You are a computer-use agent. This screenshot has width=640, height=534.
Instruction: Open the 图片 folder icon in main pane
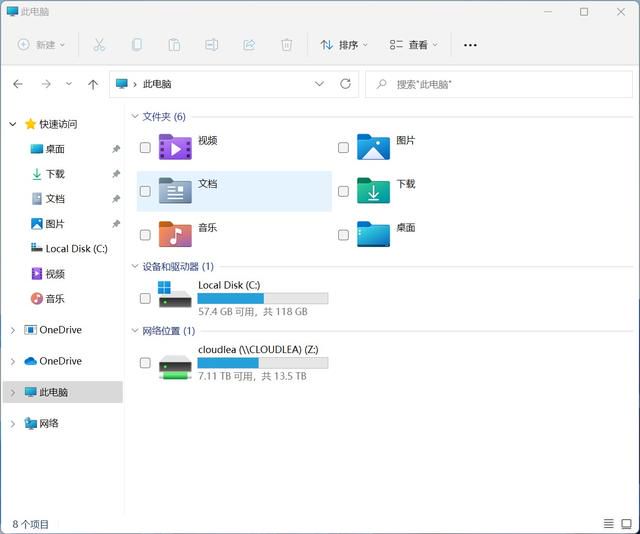coord(373,147)
